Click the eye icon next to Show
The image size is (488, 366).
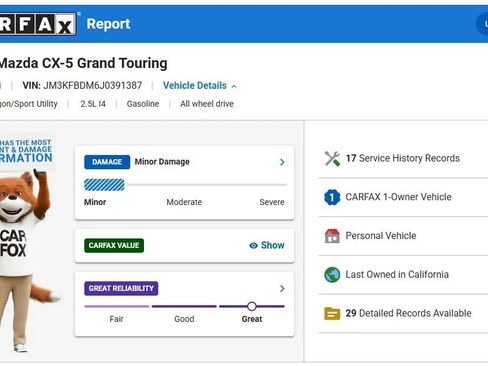coord(254,246)
